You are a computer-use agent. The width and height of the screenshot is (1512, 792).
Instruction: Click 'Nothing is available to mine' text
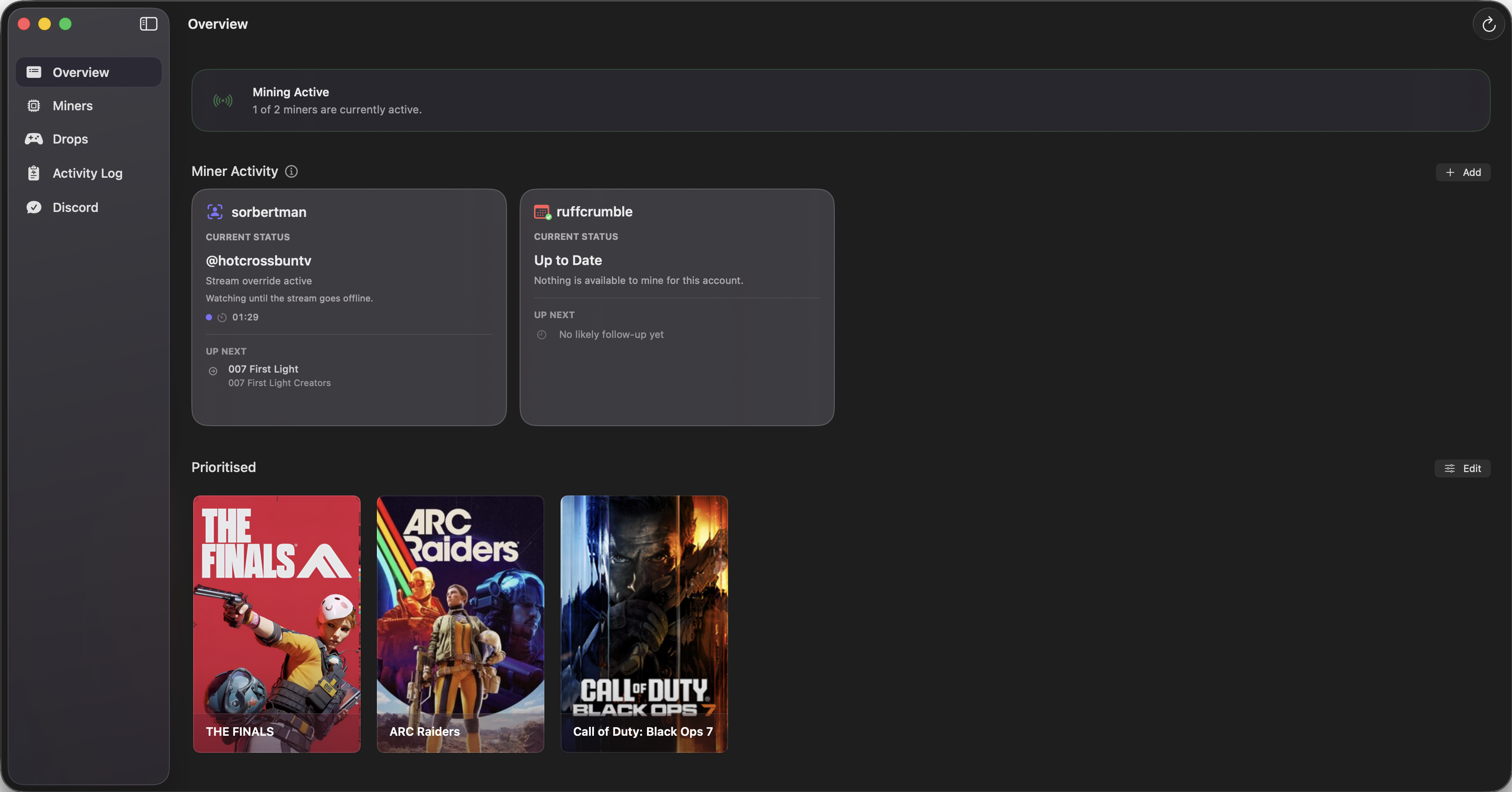[638, 280]
